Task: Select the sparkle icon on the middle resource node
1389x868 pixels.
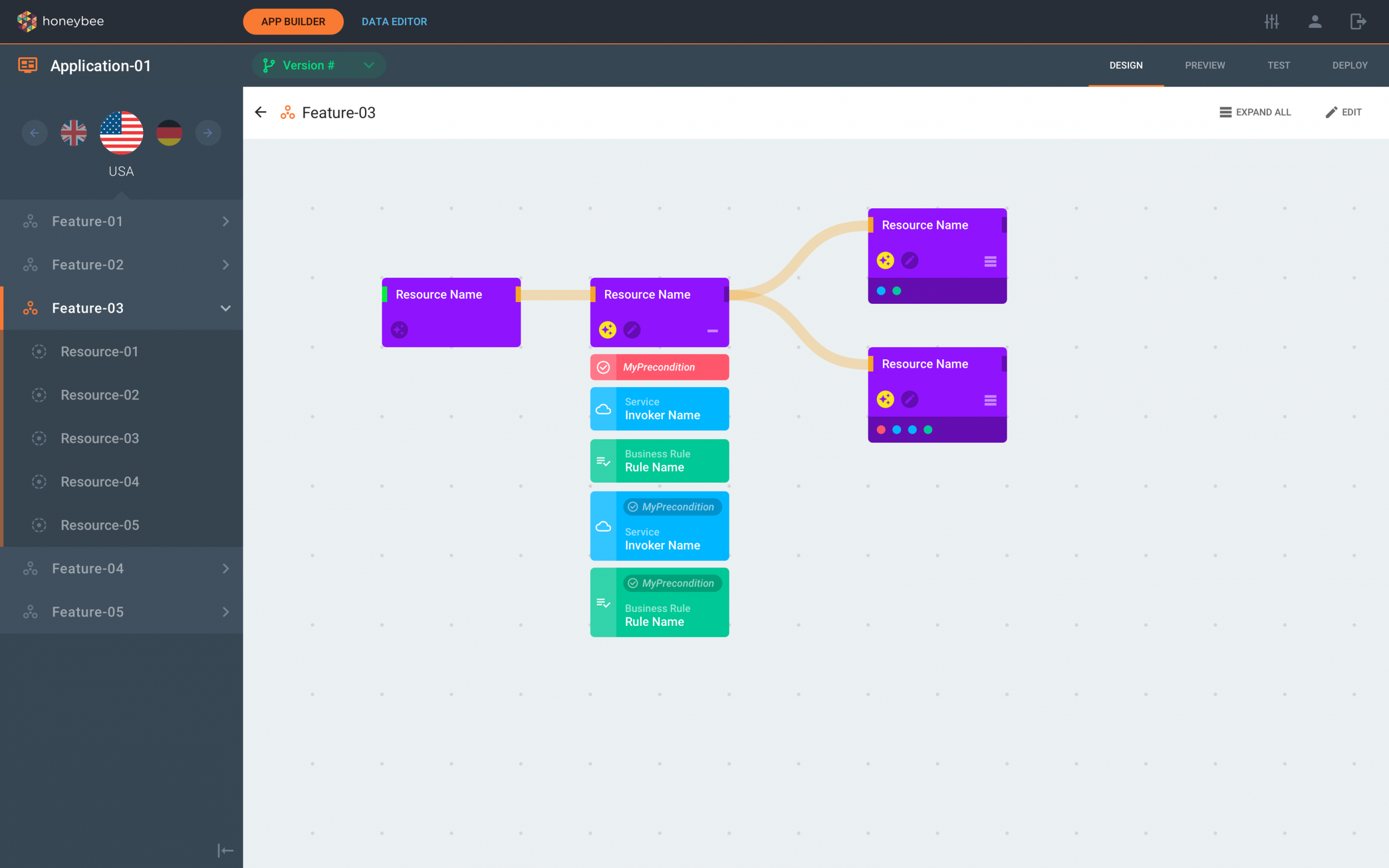Action: 607,330
